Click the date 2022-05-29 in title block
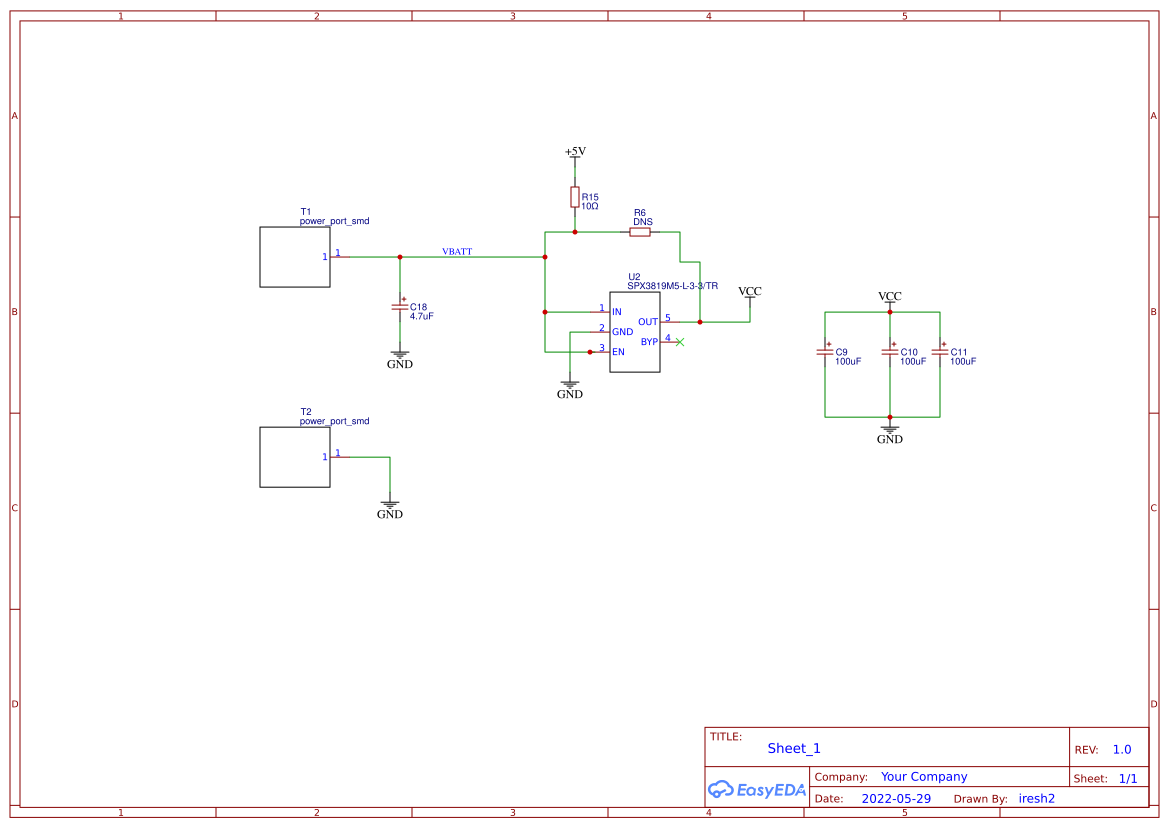This screenshot has height=828, width=1169. click(895, 798)
